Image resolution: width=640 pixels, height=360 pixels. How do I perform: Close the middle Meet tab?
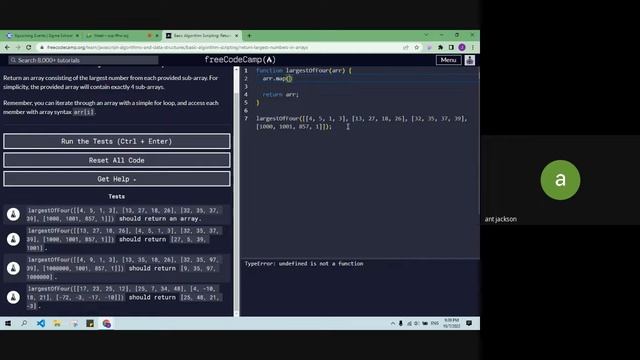click(x=157, y=36)
